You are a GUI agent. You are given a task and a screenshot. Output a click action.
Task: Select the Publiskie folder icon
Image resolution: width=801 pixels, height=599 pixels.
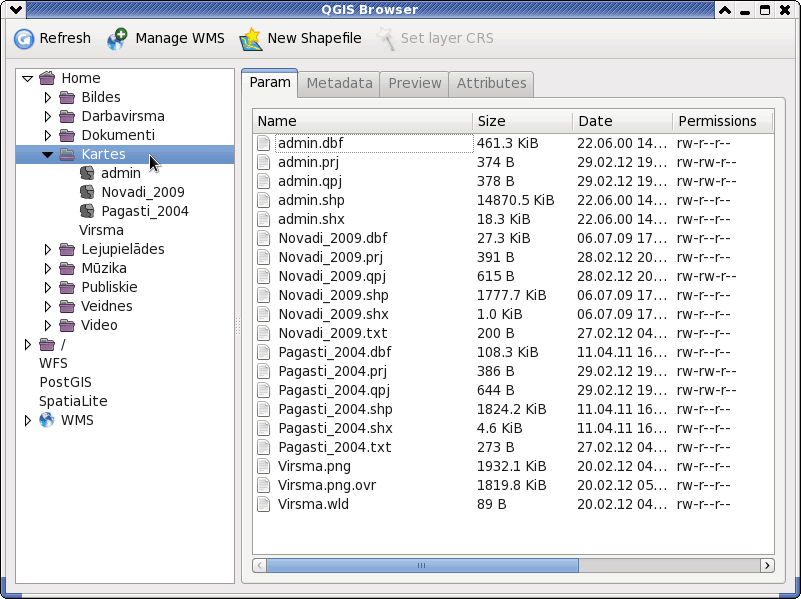(67, 287)
